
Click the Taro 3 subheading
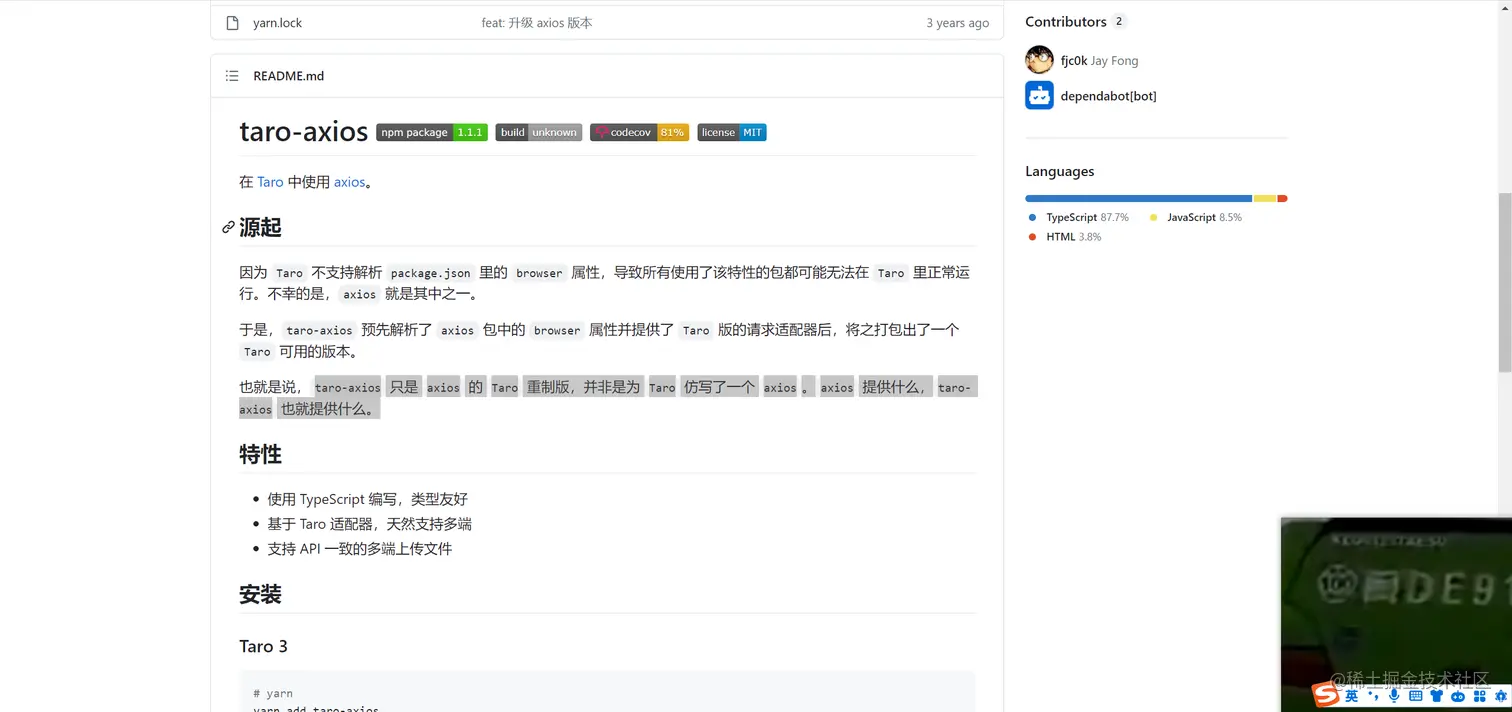[263, 646]
